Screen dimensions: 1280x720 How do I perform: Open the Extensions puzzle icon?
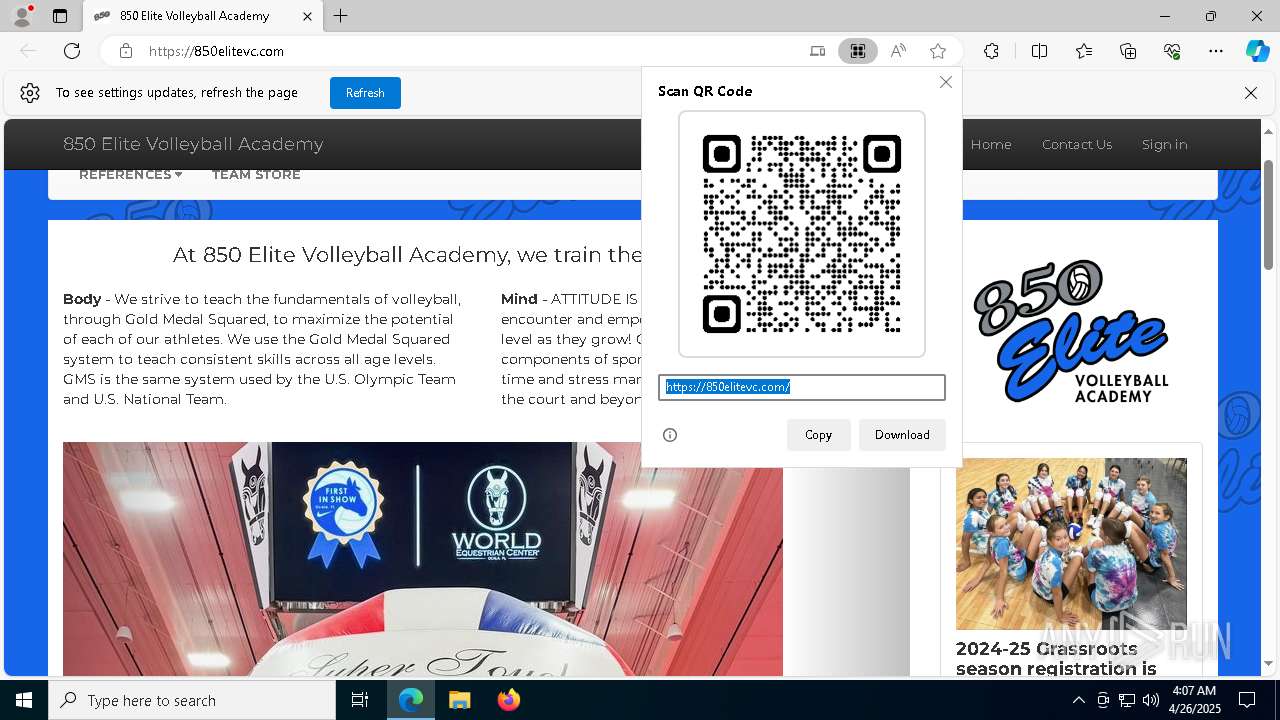pos(991,51)
